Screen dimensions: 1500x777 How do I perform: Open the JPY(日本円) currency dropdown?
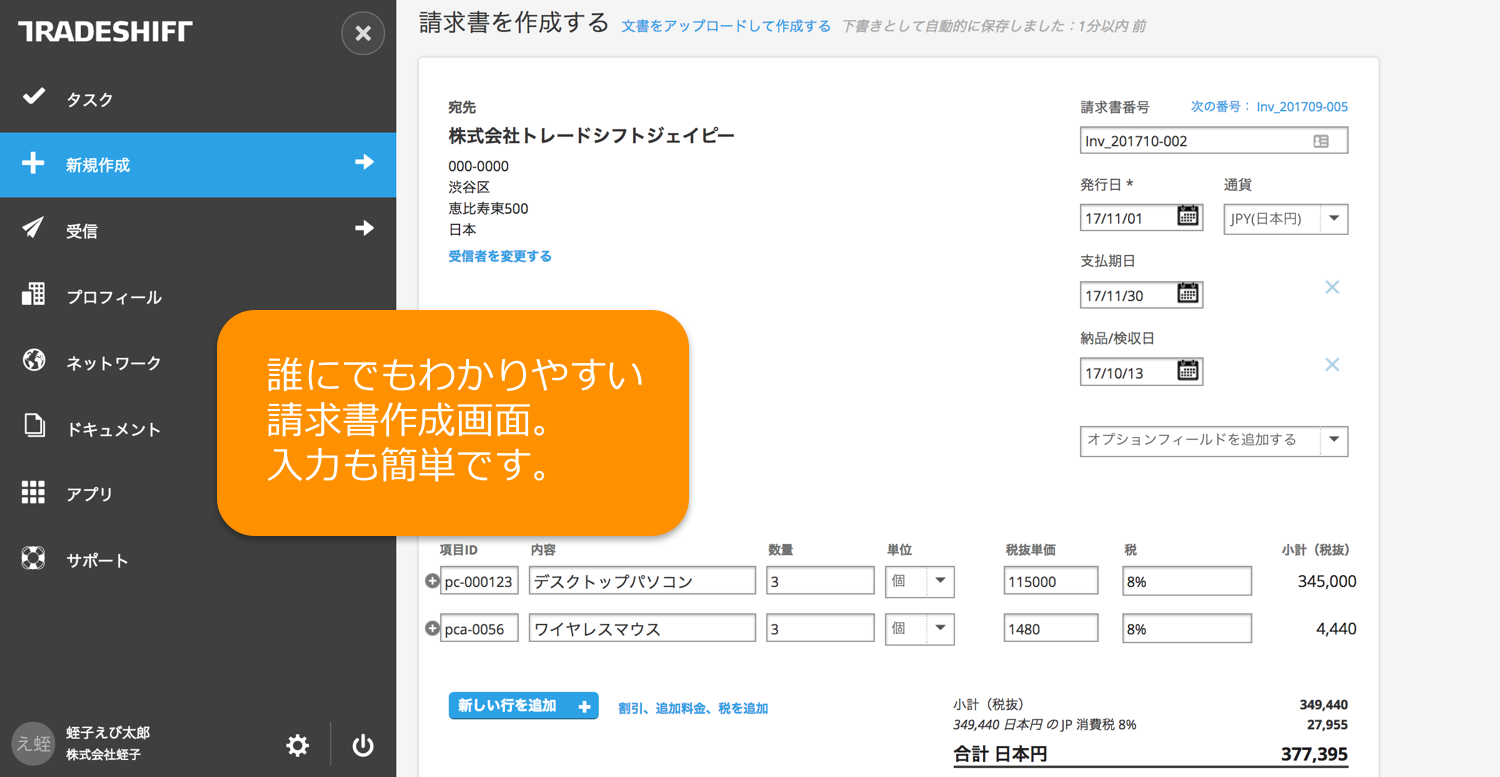1335,219
